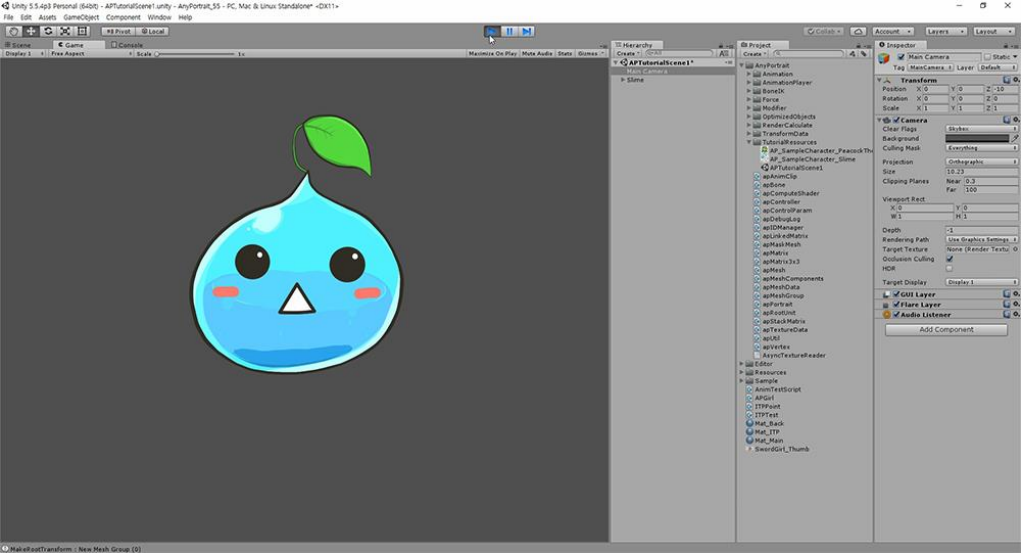1021x553 pixels.
Task: Open Audio Listener help icon
Action: point(1007,315)
